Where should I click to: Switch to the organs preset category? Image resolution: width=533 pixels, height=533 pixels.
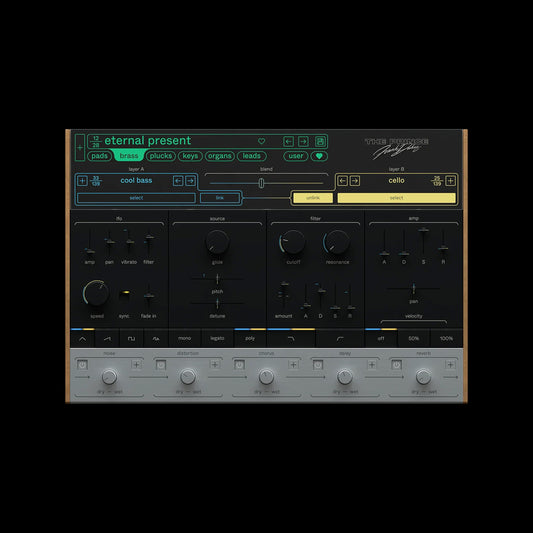[220, 156]
